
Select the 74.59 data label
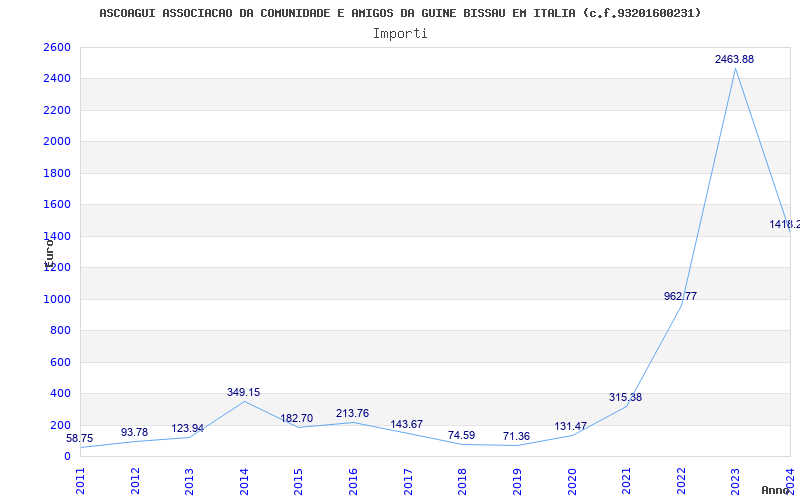click(461, 436)
